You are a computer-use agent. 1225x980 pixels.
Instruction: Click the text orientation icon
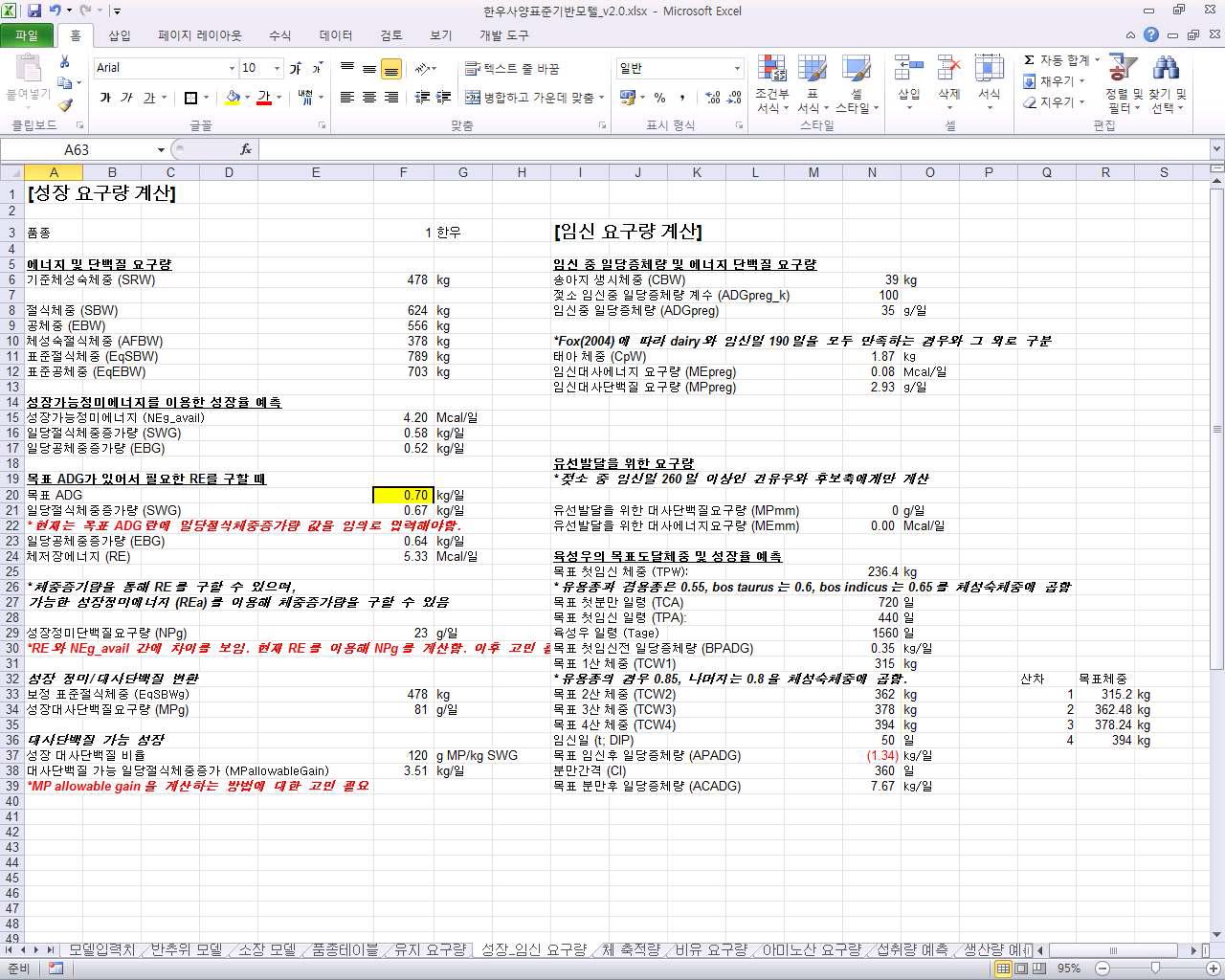tap(422, 69)
